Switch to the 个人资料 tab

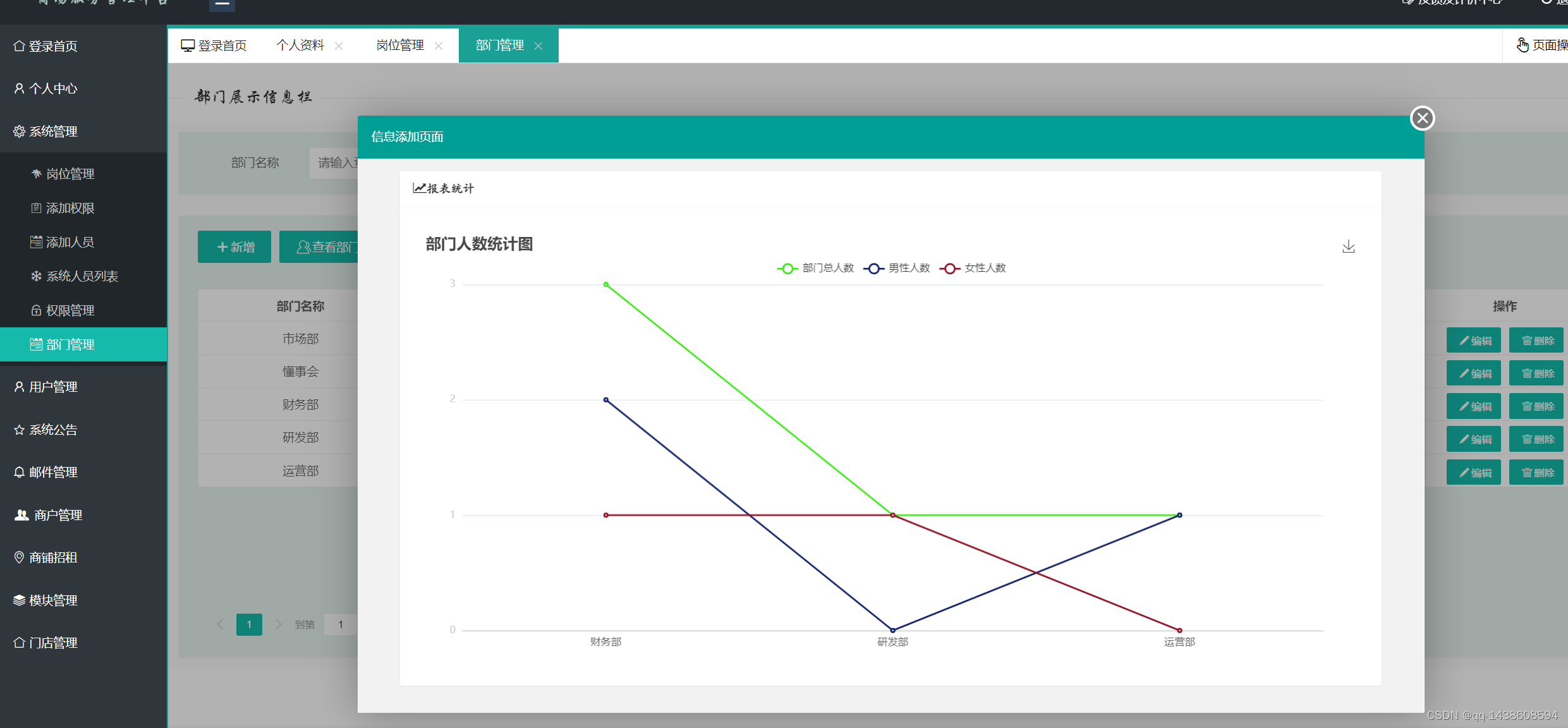pyautogui.click(x=300, y=45)
